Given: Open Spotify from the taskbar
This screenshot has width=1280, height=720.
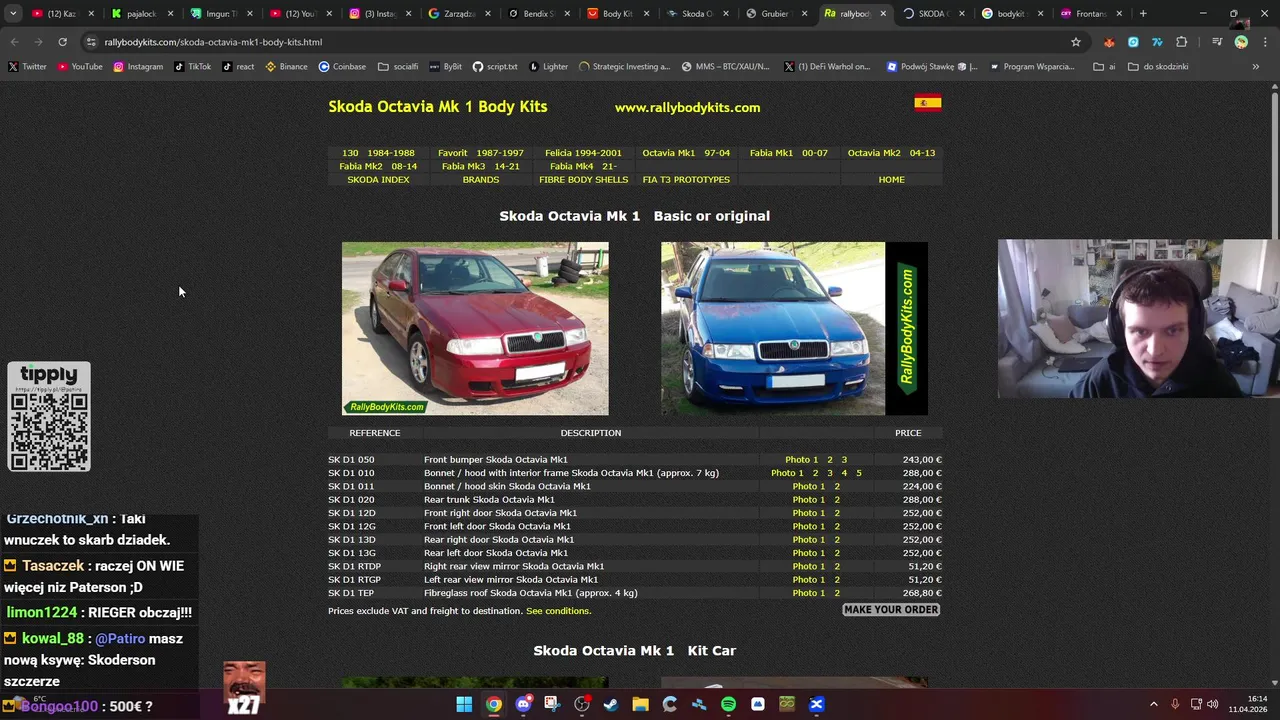Looking at the screenshot, I should tap(728, 704).
